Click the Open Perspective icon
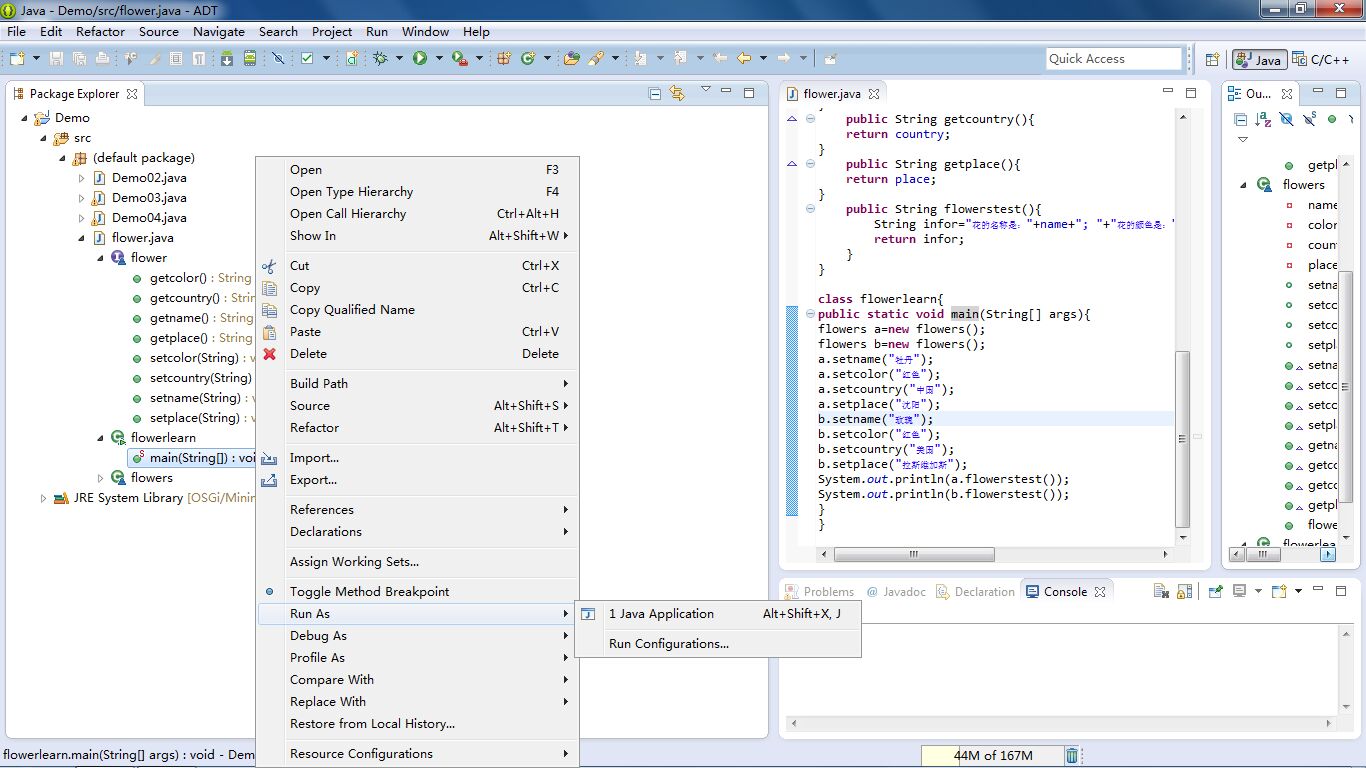 [1212, 60]
